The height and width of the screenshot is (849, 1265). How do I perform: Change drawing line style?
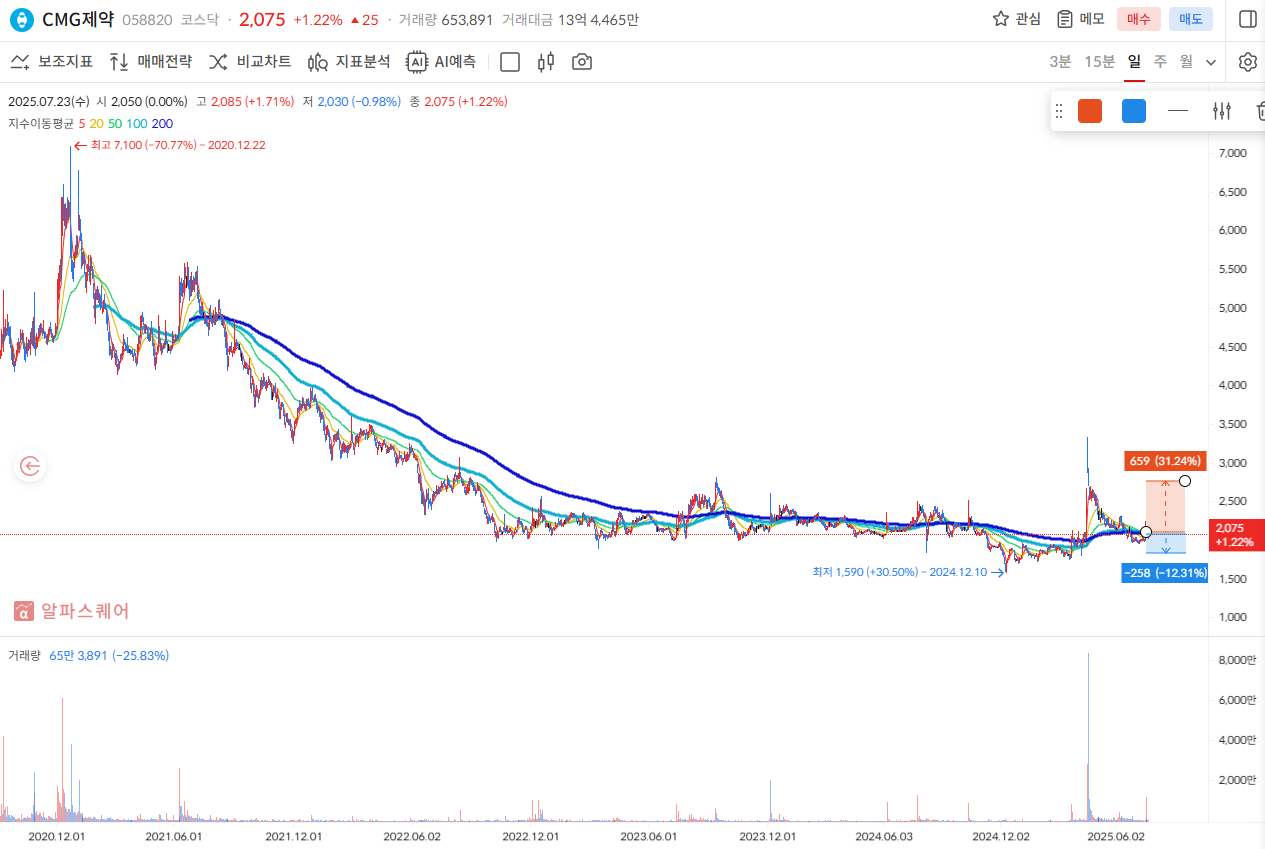(x=1178, y=111)
